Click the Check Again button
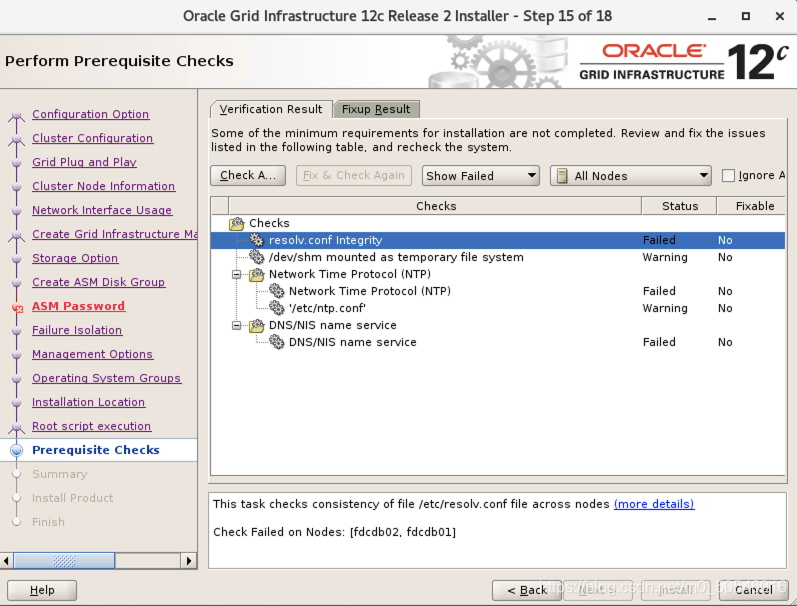The height and width of the screenshot is (606, 797). click(x=248, y=175)
